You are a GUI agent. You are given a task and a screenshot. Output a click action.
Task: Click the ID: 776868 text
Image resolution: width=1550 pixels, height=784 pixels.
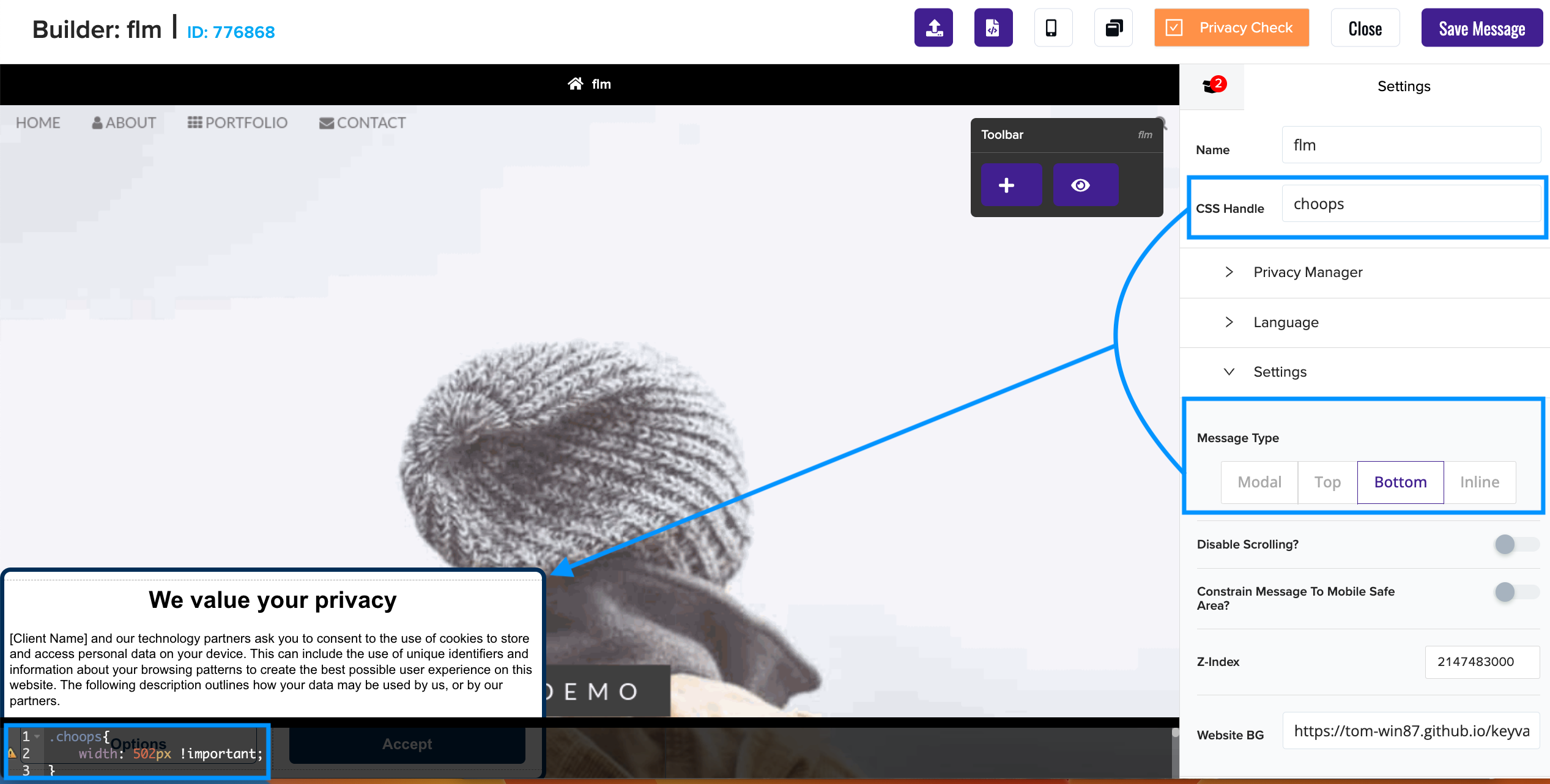pos(231,32)
